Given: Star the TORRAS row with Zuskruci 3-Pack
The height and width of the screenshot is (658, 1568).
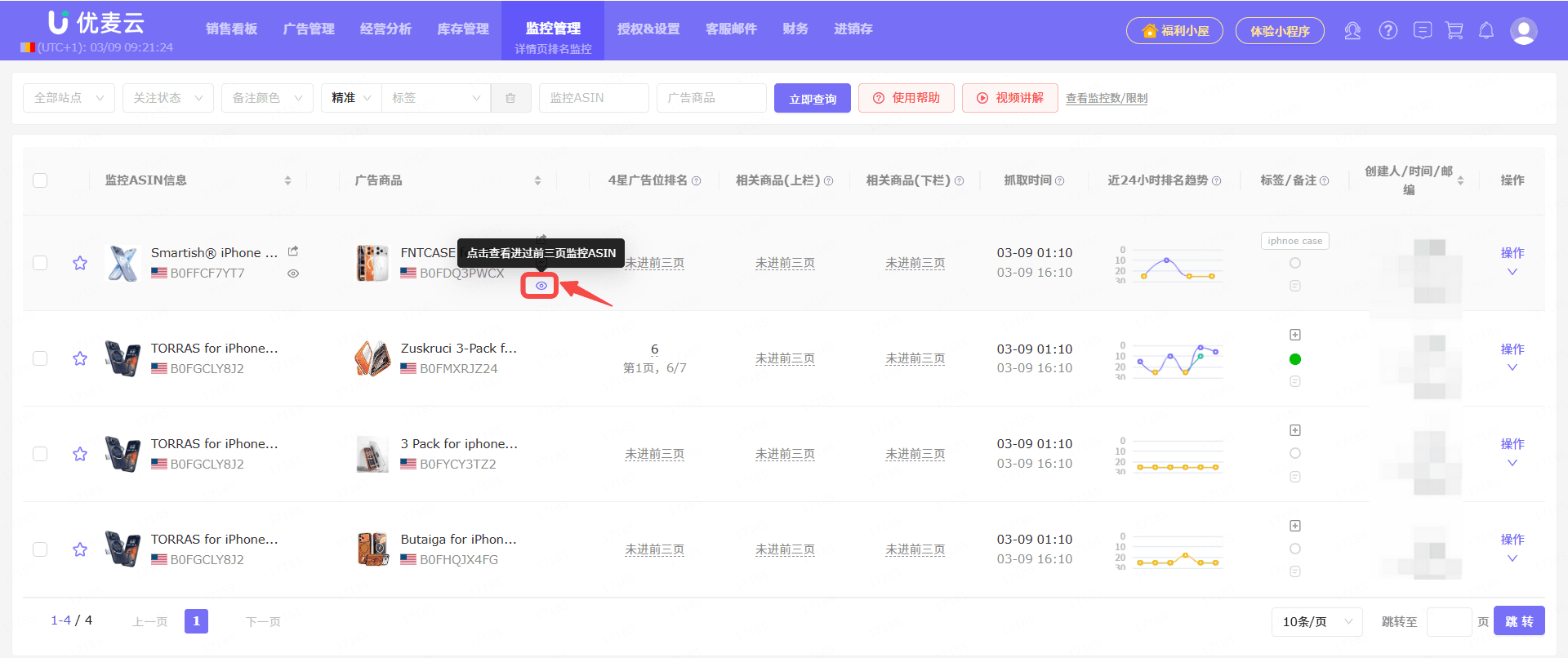Looking at the screenshot, I should click(80, 358).
